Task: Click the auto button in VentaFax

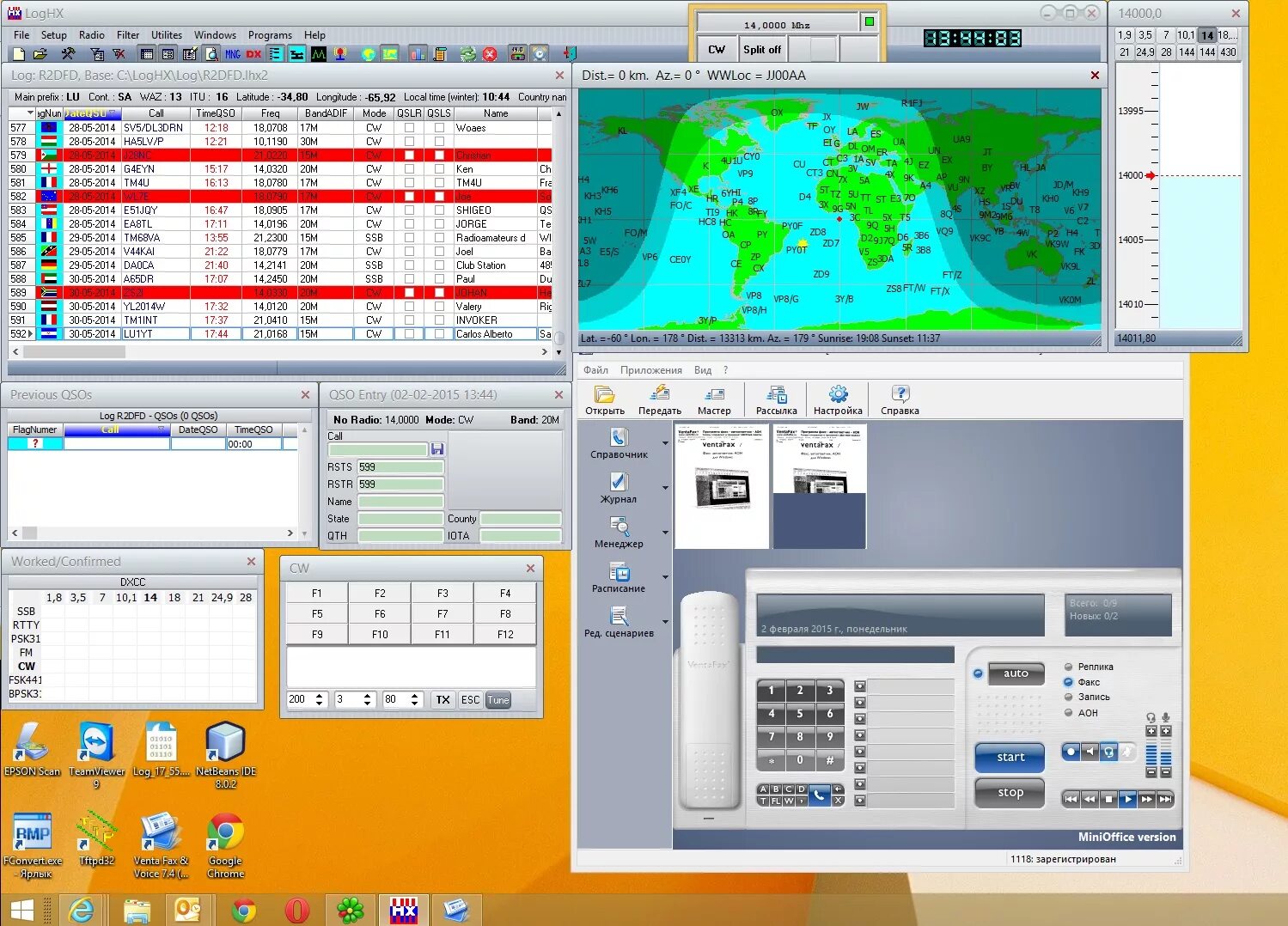Action: 1016,673
